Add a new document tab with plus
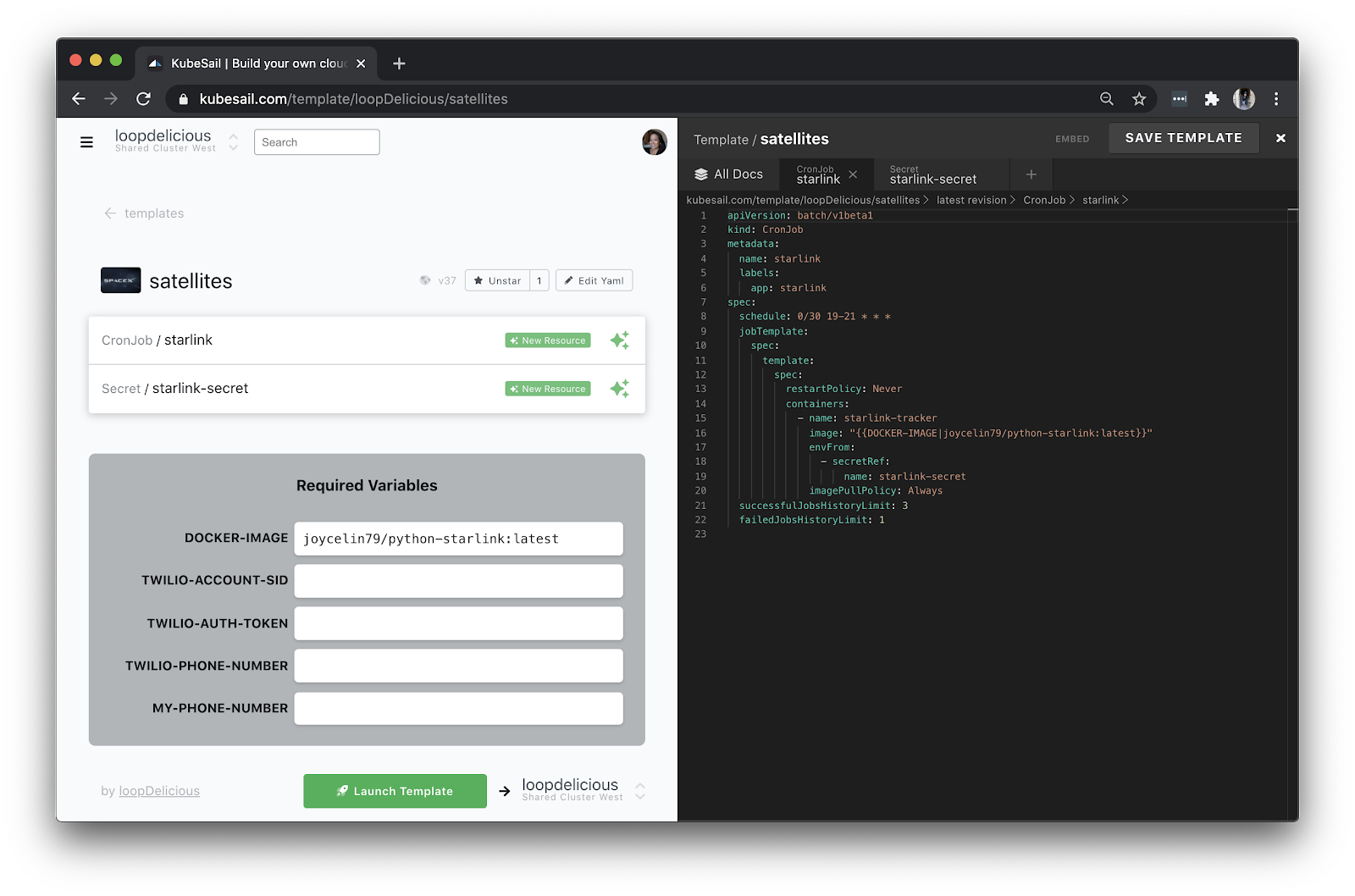1355x896 pixels. [x=1031, y=174]
